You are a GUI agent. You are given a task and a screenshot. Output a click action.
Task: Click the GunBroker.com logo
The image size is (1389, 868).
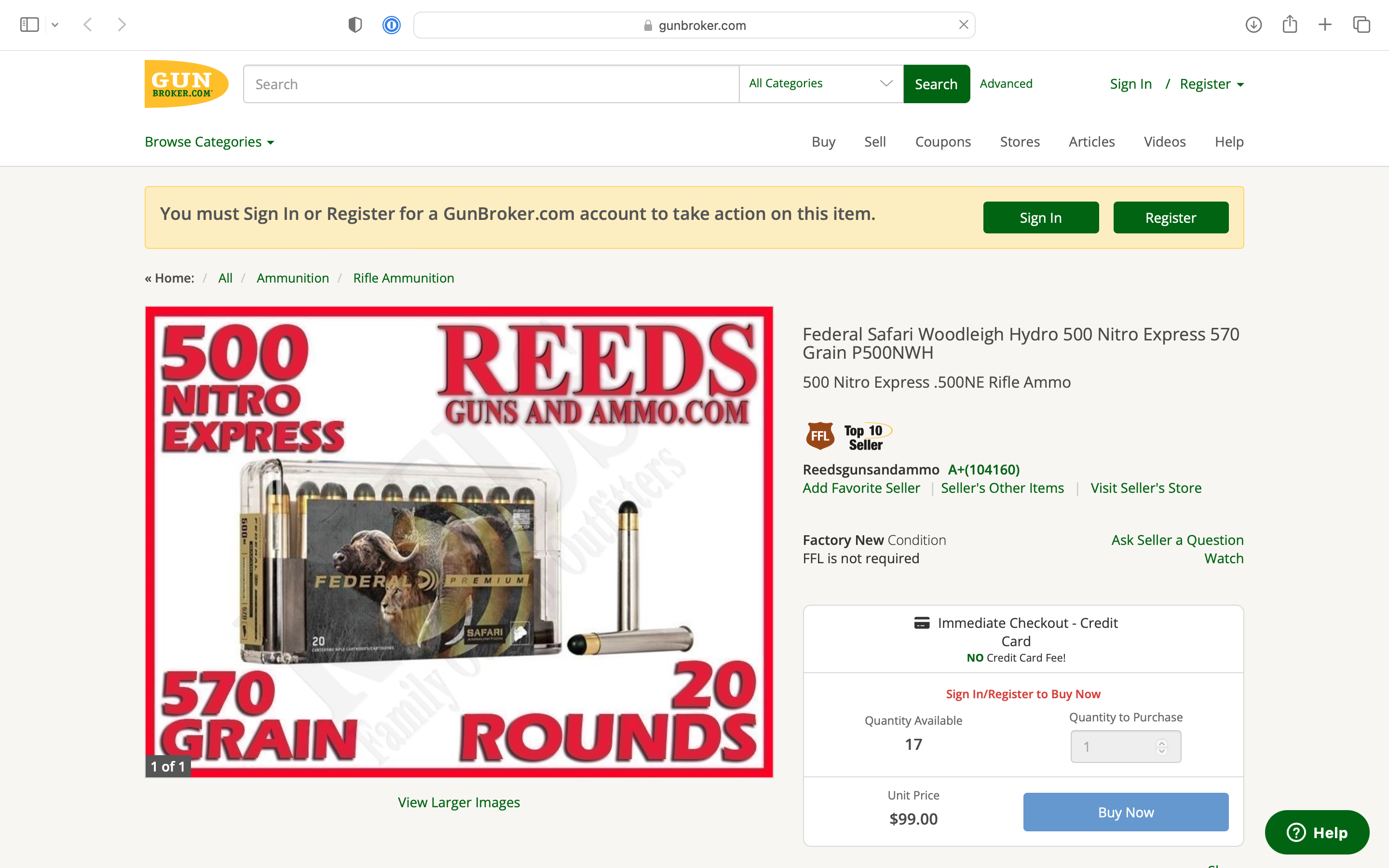pyautogui.click(x=186, y=84)
